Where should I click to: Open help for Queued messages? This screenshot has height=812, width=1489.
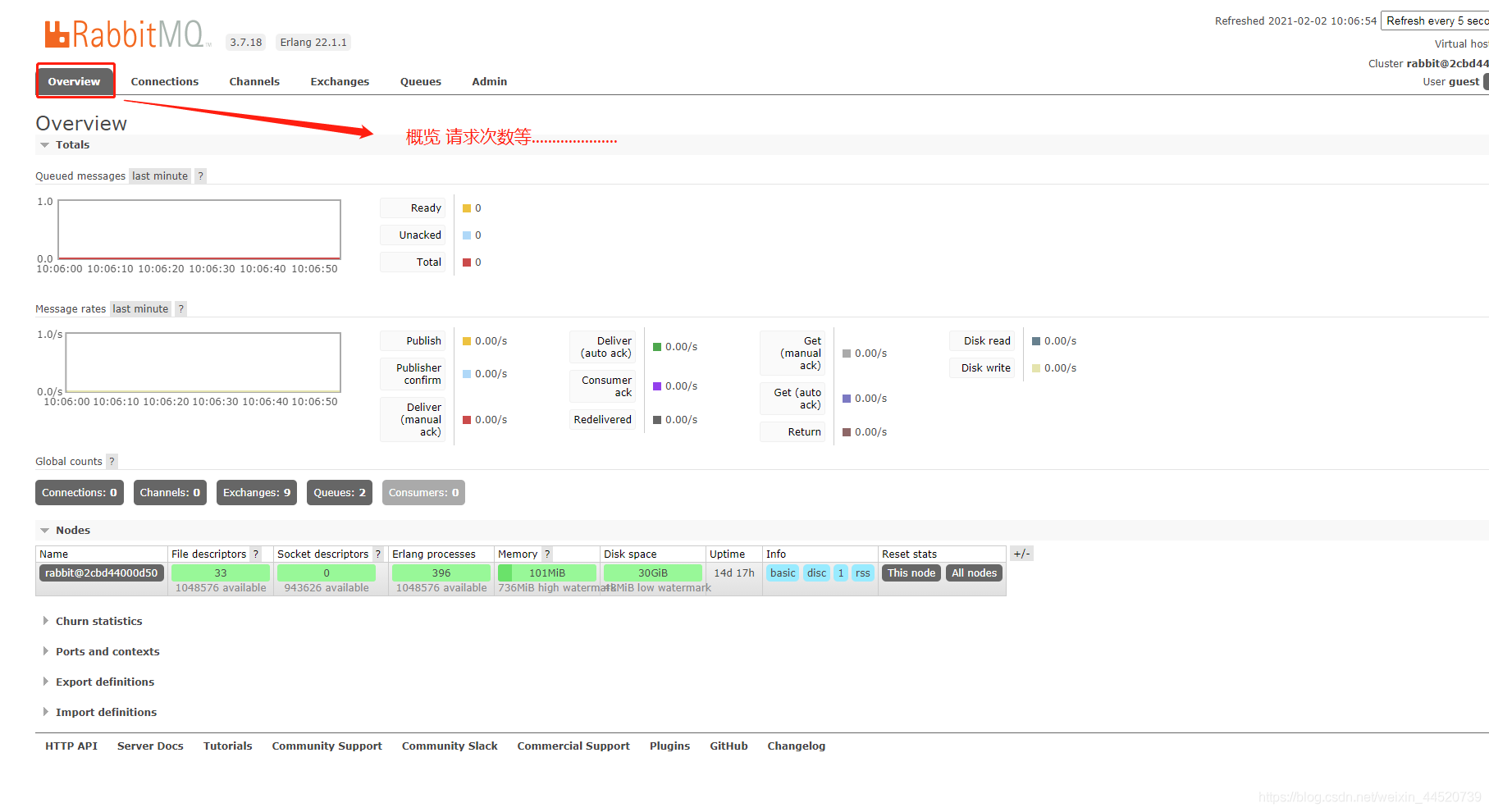200,176
